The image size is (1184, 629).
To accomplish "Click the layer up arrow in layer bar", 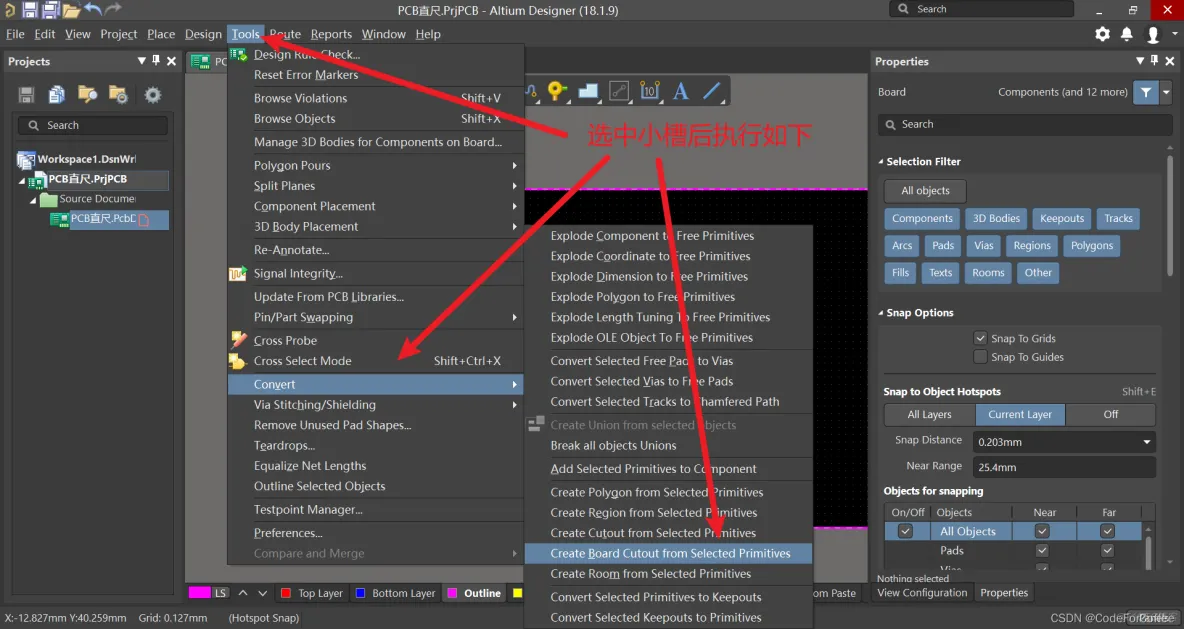I will coord(242,593).
